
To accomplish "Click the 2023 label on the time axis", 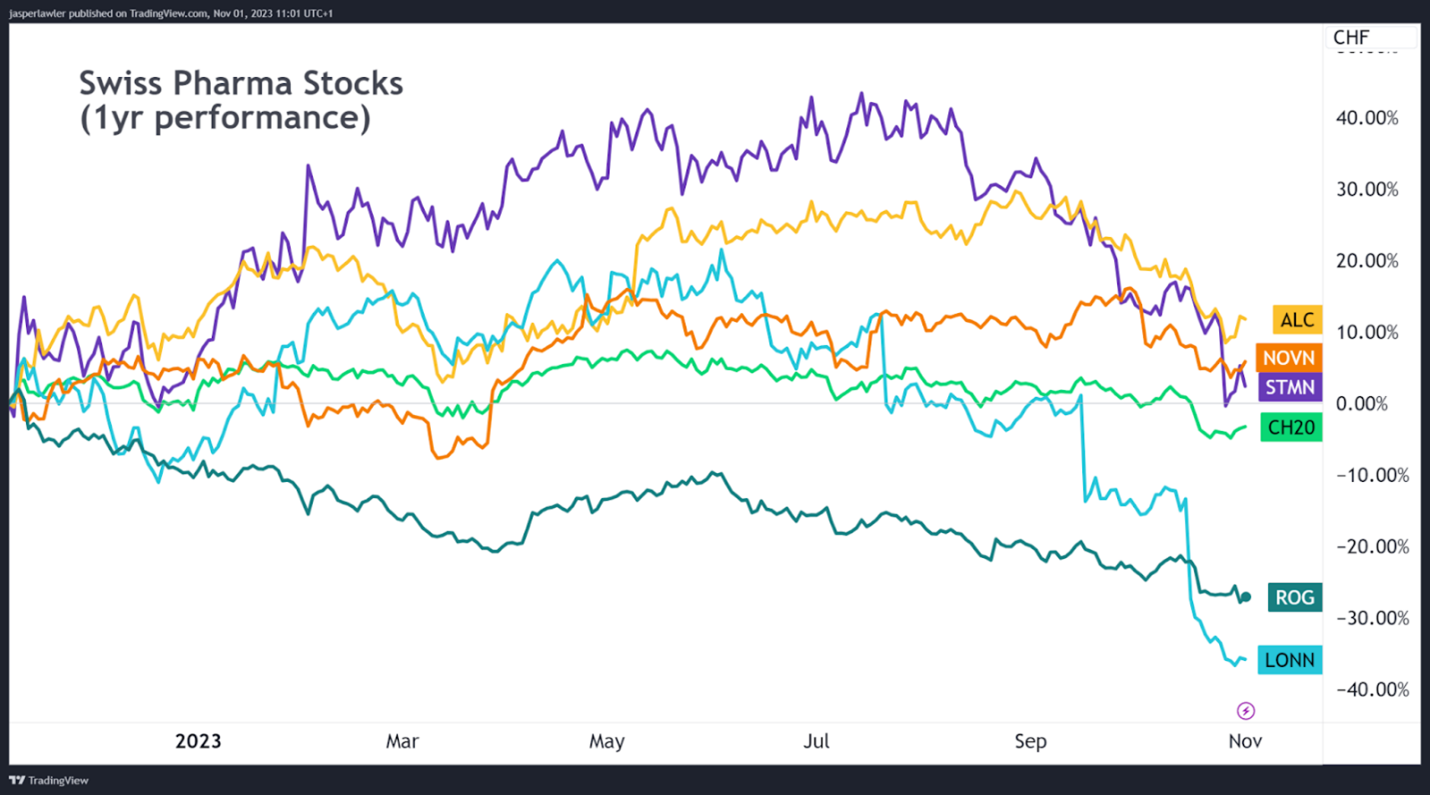I will [x=198, y=742].
